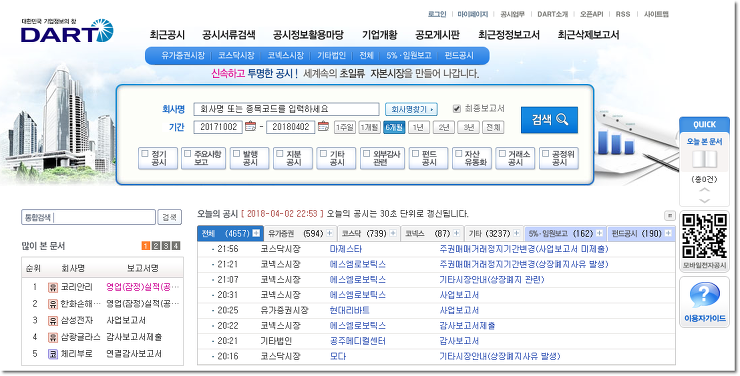Go to page 1 of 많이 본 문서
This screenshot has height=376, width=740.
pyautogui.click(x=145, y=246)
